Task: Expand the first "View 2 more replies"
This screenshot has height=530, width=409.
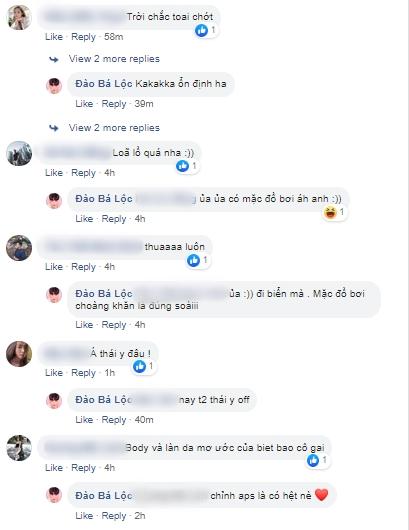Action: 114,59
